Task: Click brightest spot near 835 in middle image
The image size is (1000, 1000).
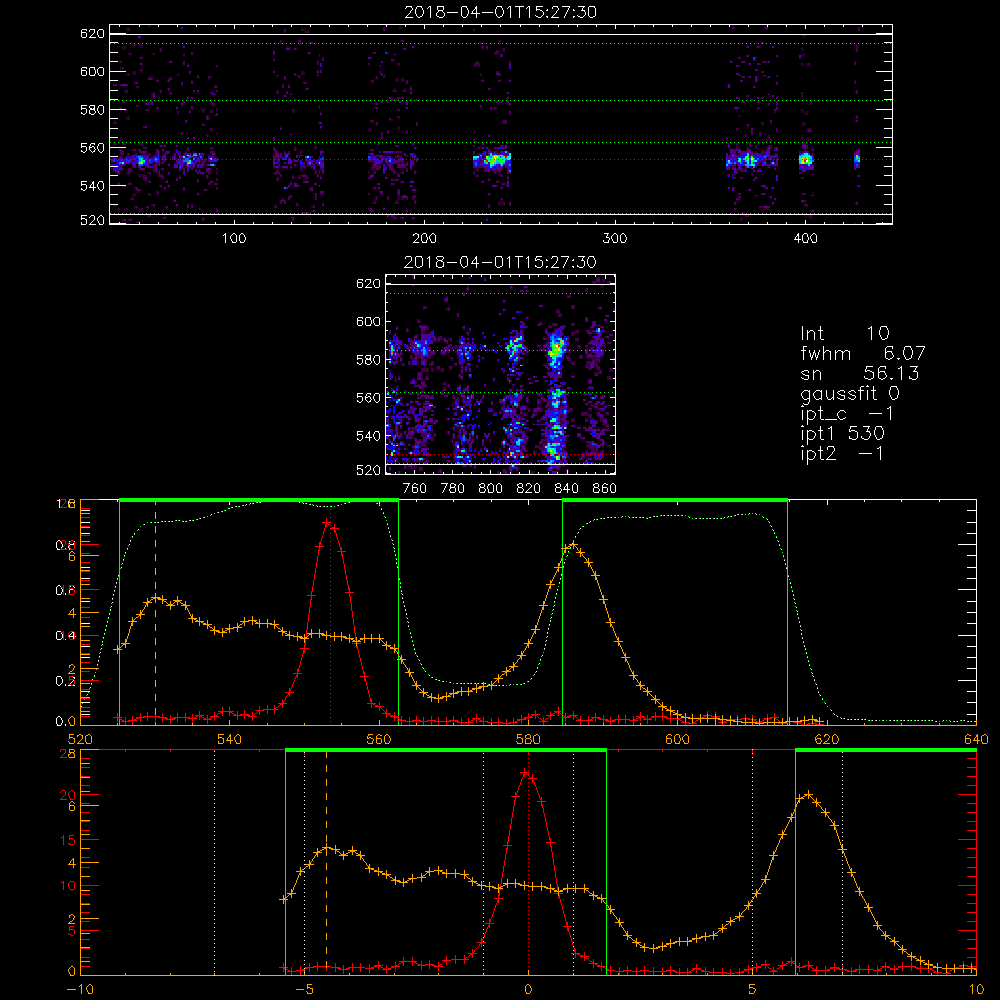Action: (x=557, y=348)
